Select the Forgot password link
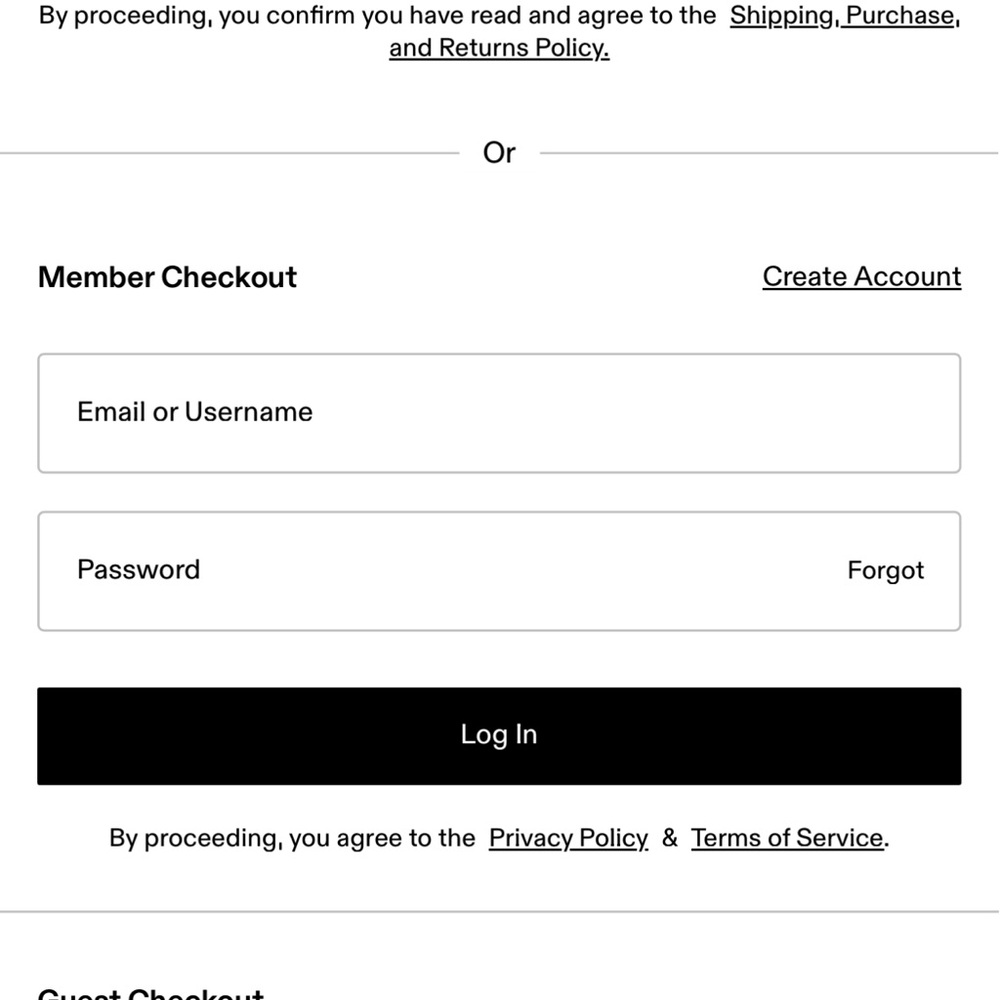The height and width of the screenshot is (1000, 1000). (x=885, y=571)
